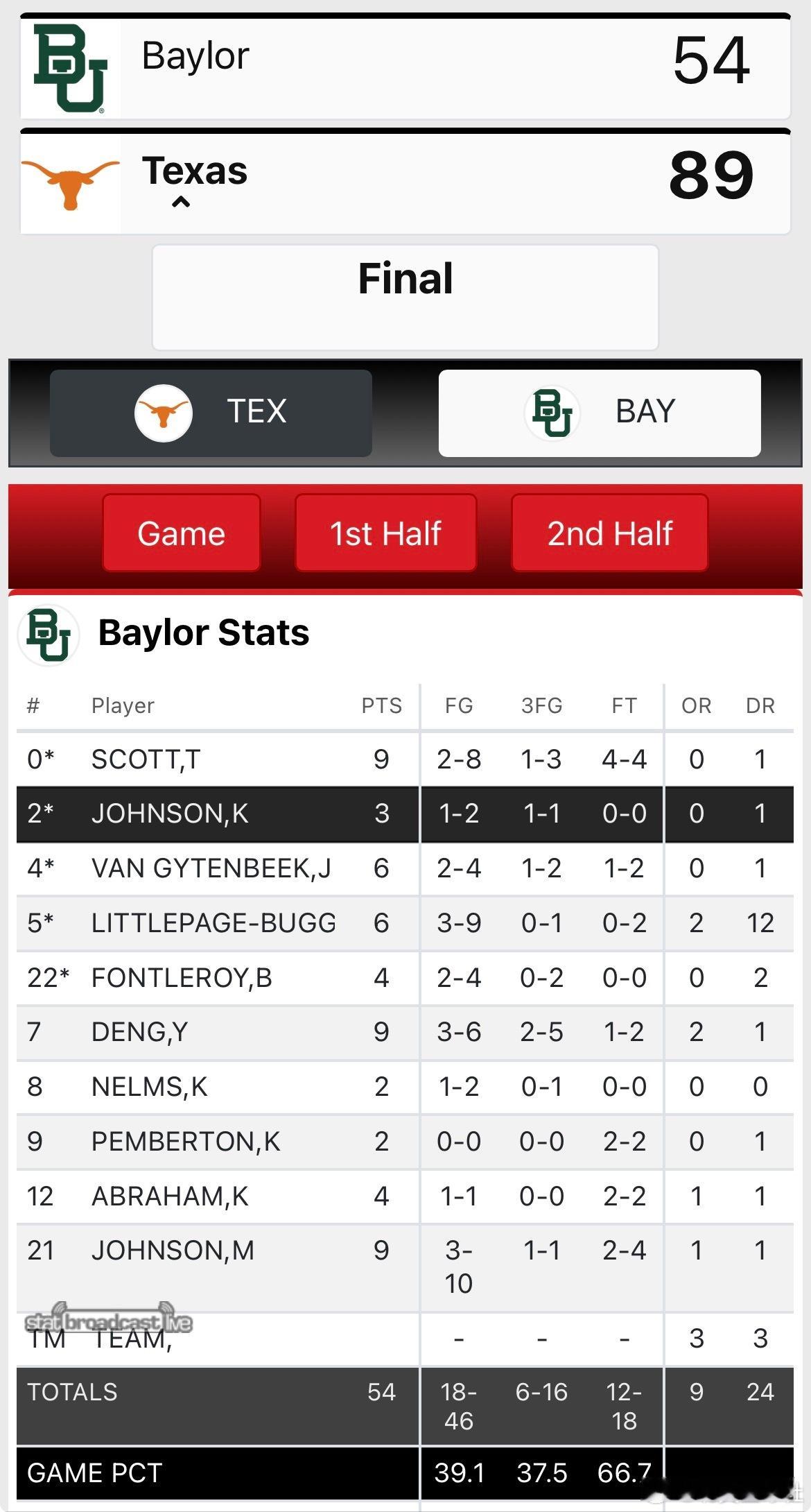The height and width of the screenshot is (1512, 811).
Task: Click the FG column header
Action: pos(459,706)
